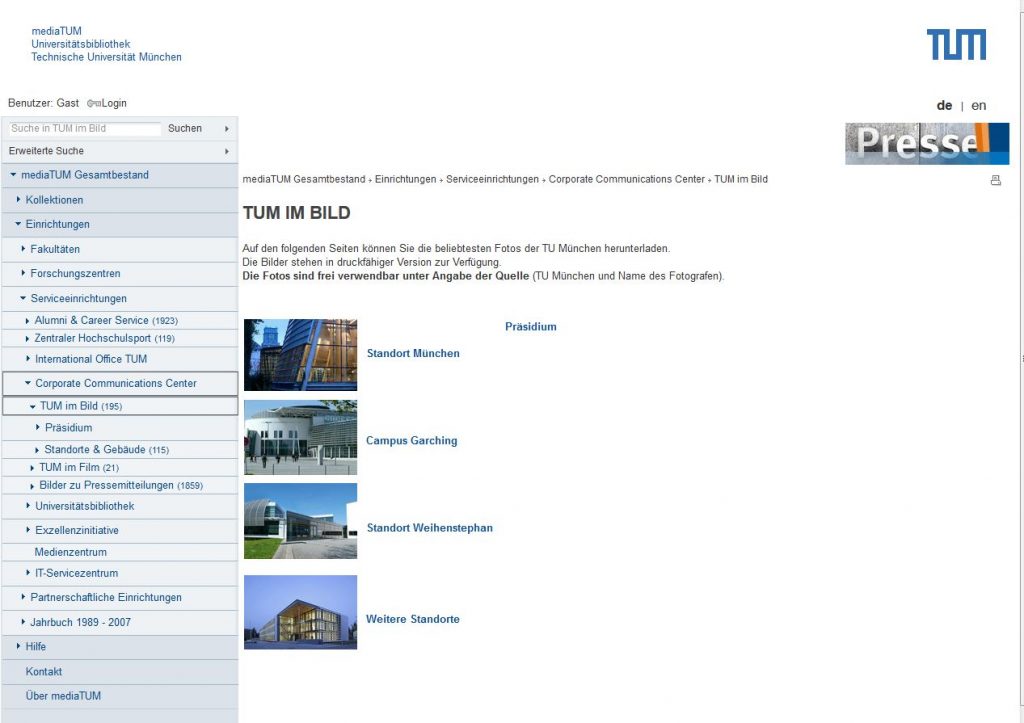The height and width of the screenshot is (723, 1024).
Task: Expand the Kollektionen node arrow
Action: pyautogui.click(x=18, y=199)
